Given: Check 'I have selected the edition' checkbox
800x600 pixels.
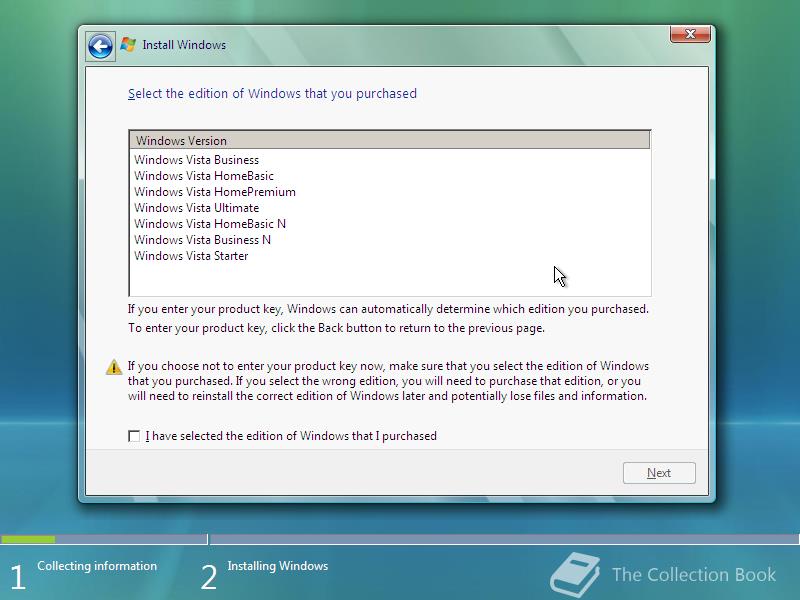Looking at the screenshot, I should (134, 436).
